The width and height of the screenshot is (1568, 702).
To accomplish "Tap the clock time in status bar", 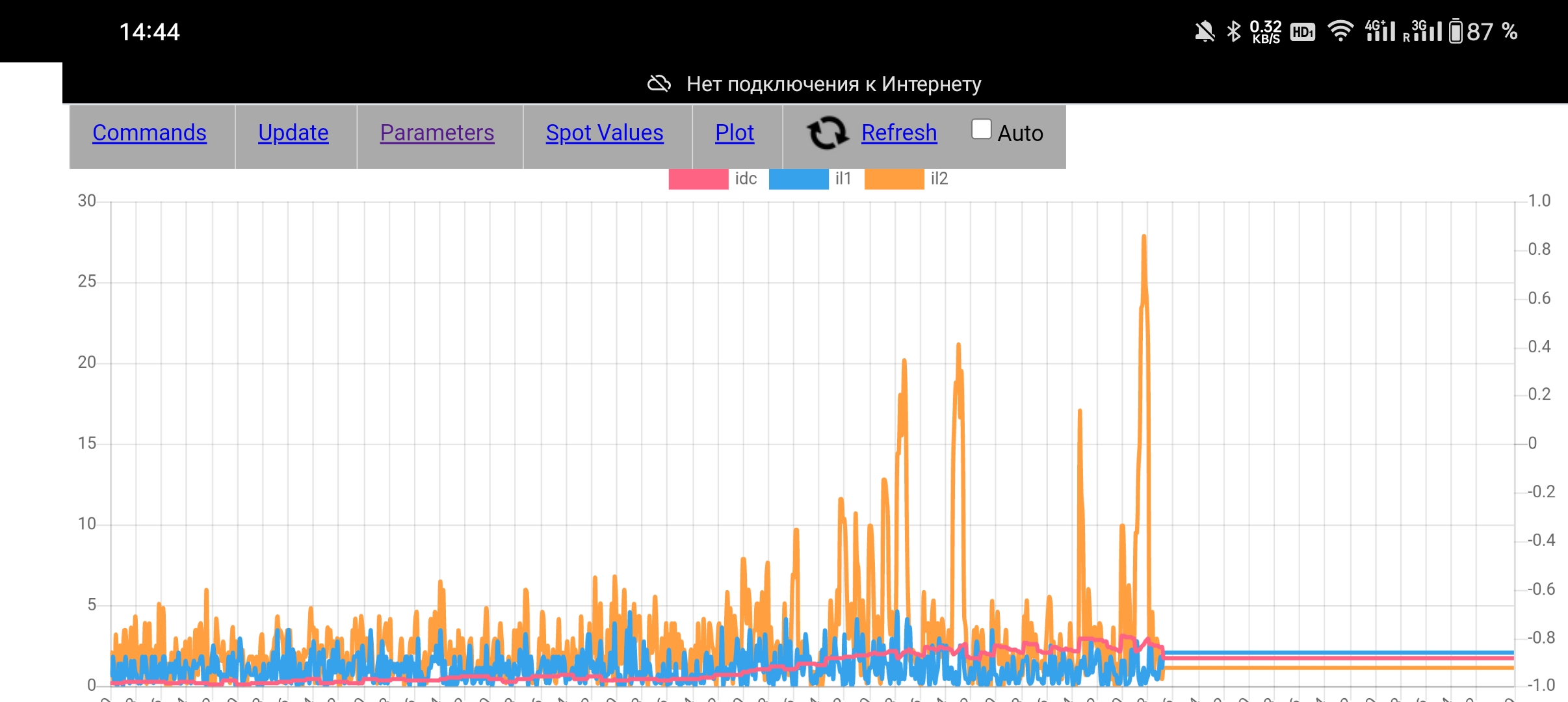I will pyautogui.click(x=150, y=32).
